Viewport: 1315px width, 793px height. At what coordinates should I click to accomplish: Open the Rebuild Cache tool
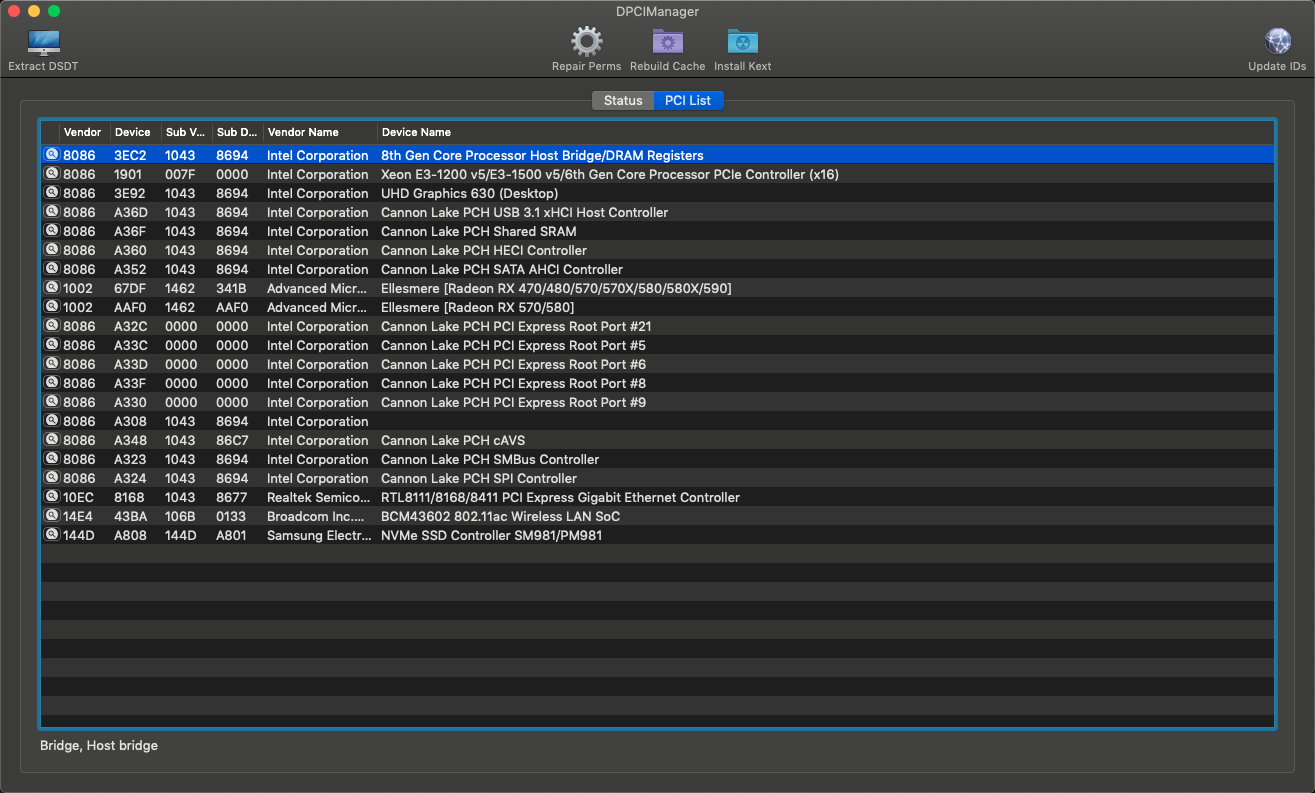[667, 42]
